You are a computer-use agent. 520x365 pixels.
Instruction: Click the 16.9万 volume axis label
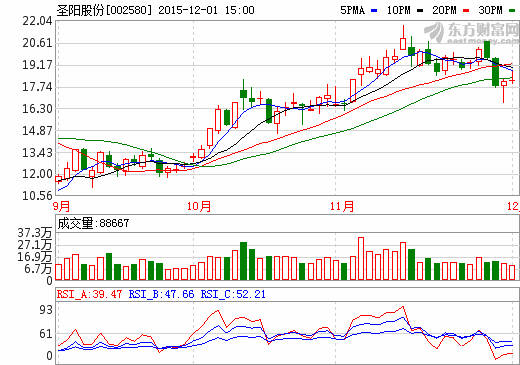coord(35,257)
